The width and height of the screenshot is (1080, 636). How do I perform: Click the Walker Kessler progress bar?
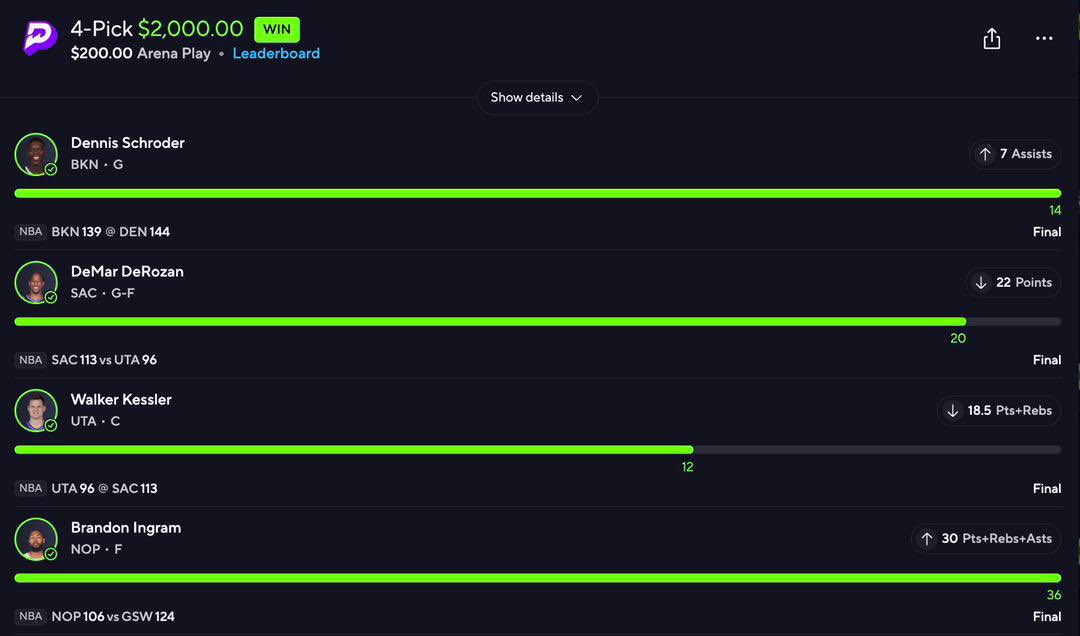(x=537, y=449)
